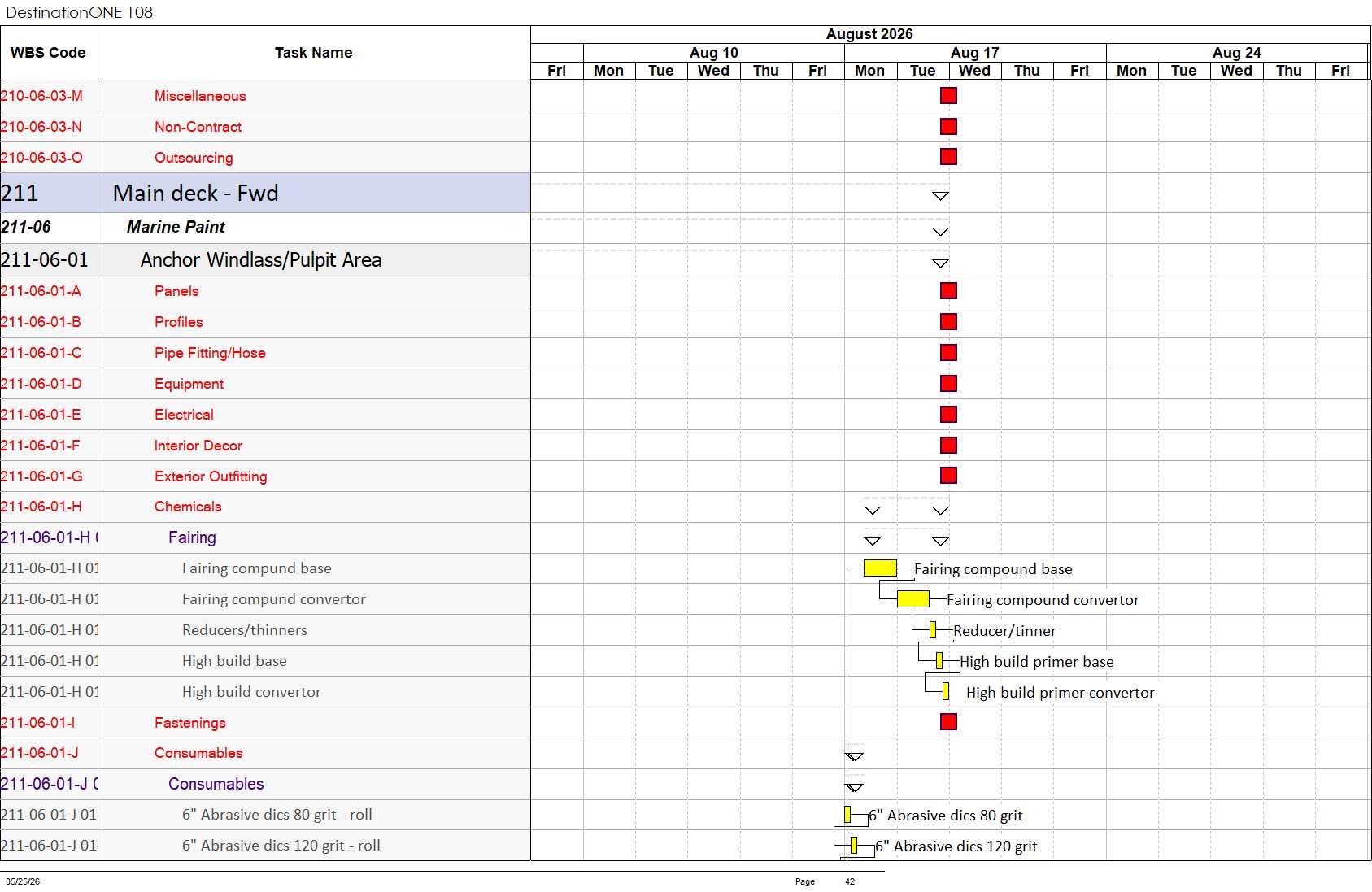1372x892 pixels.
Task: Select the yellow Fairing compound convertor bar
Action: 913,599
